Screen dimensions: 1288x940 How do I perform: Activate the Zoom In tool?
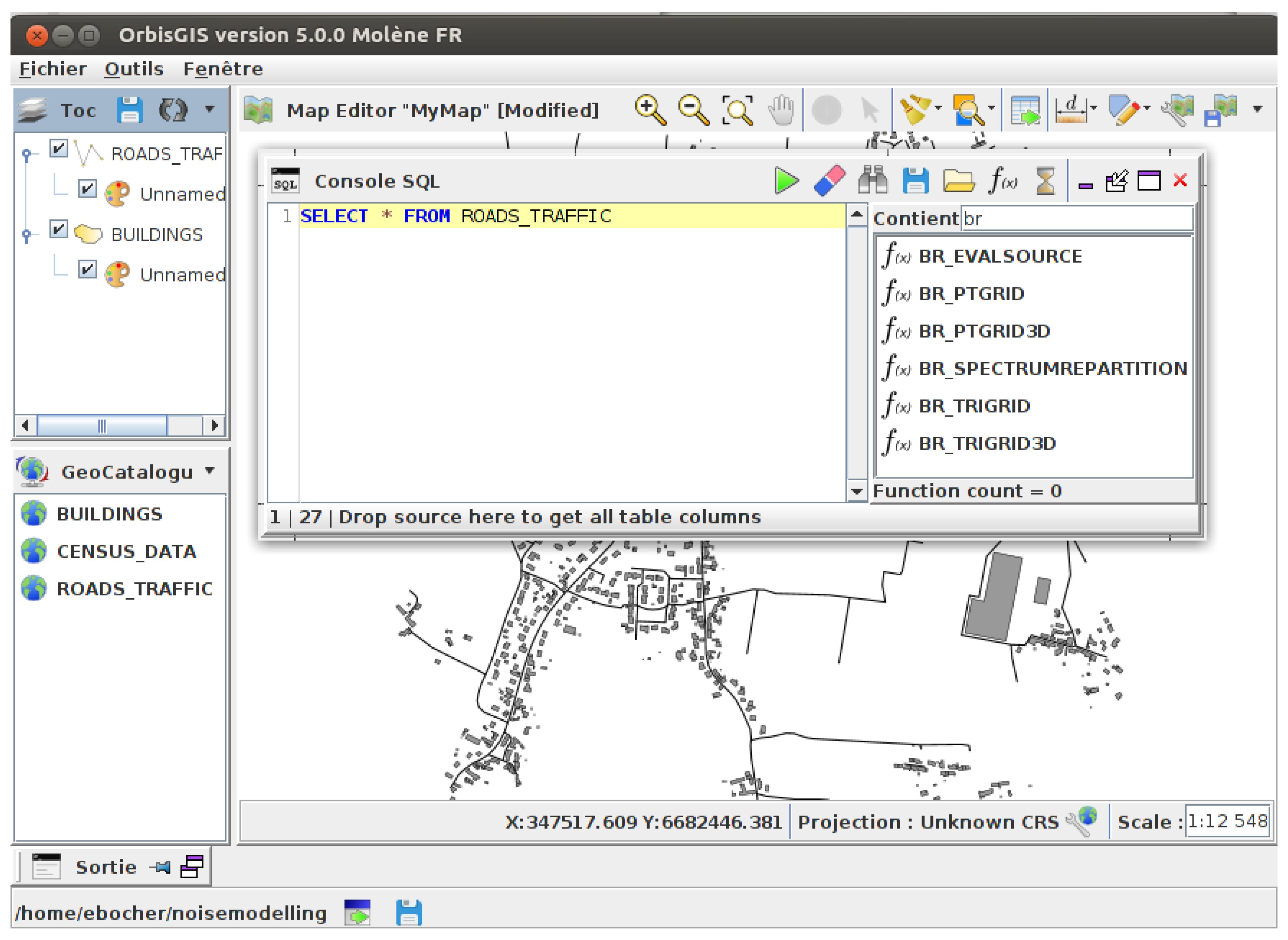(x=650, y=110)
